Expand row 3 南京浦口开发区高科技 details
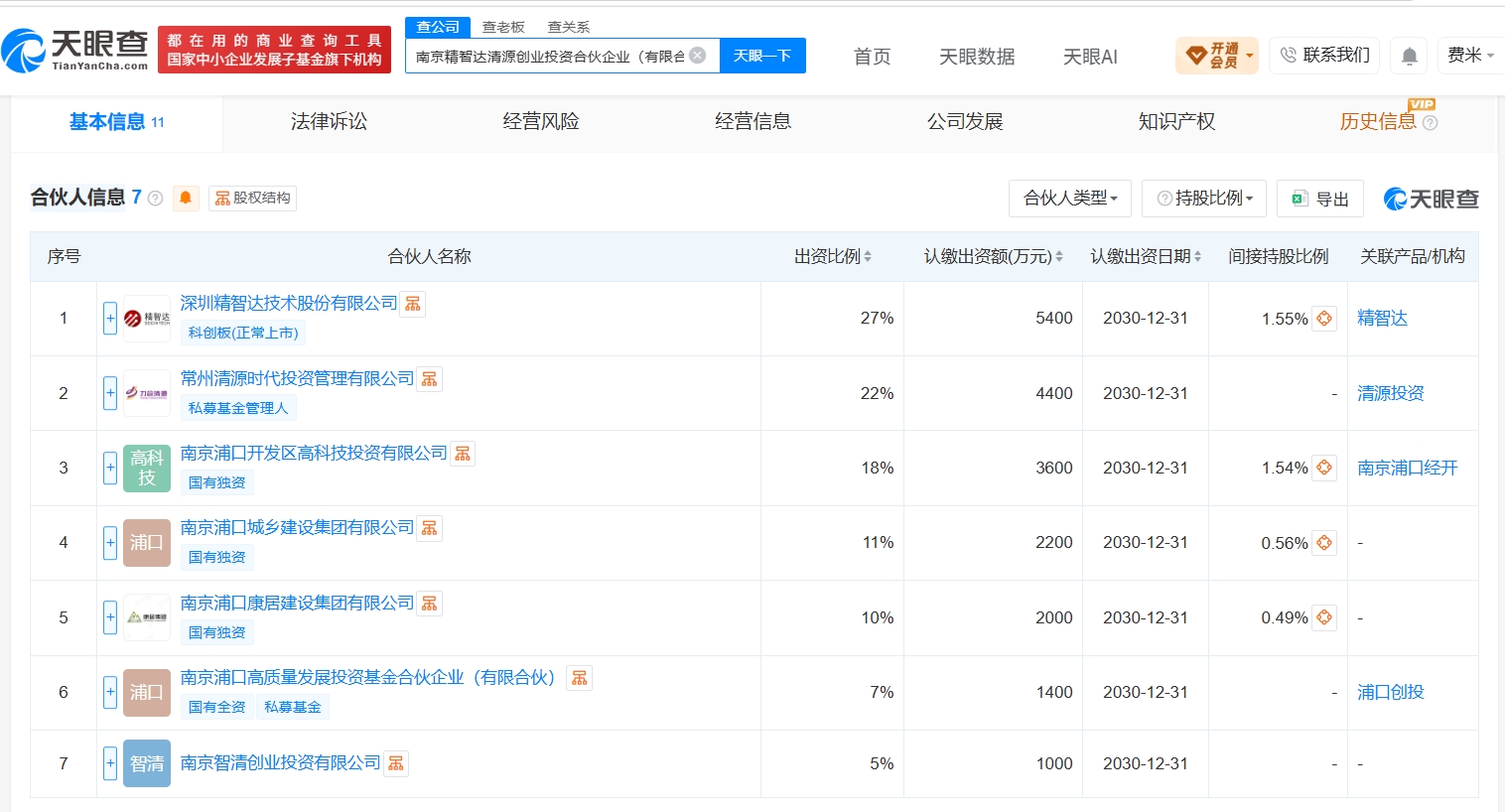Screen dimensions: 1505x812 tap(110, 468)
